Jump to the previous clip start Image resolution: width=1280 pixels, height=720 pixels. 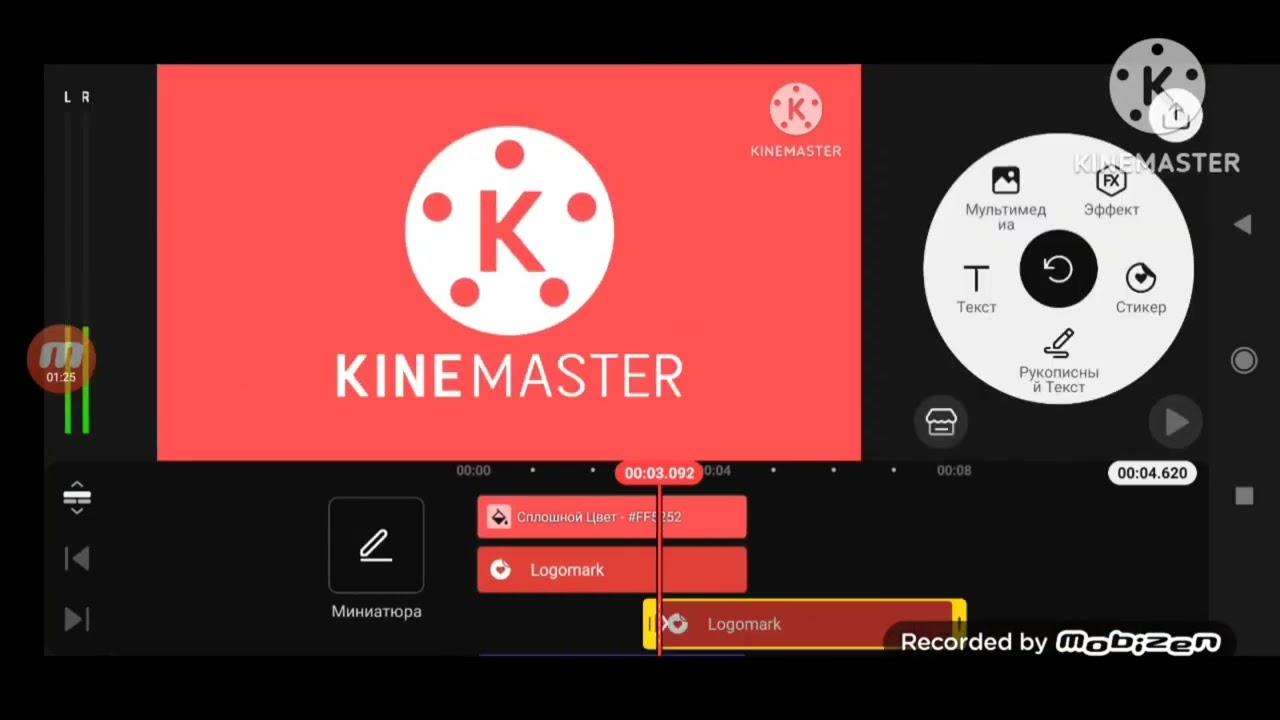coord(77,559)
